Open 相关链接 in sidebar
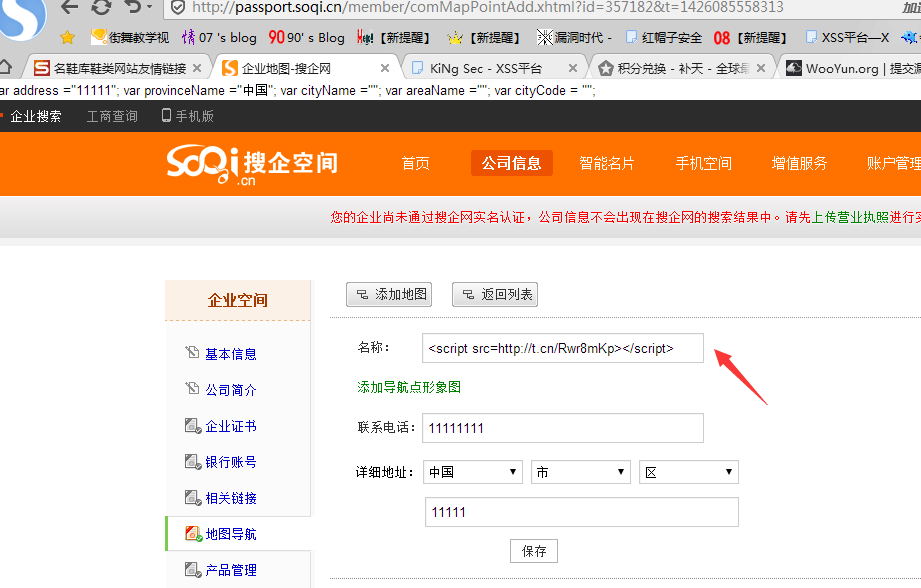 (x=231, y=498)
